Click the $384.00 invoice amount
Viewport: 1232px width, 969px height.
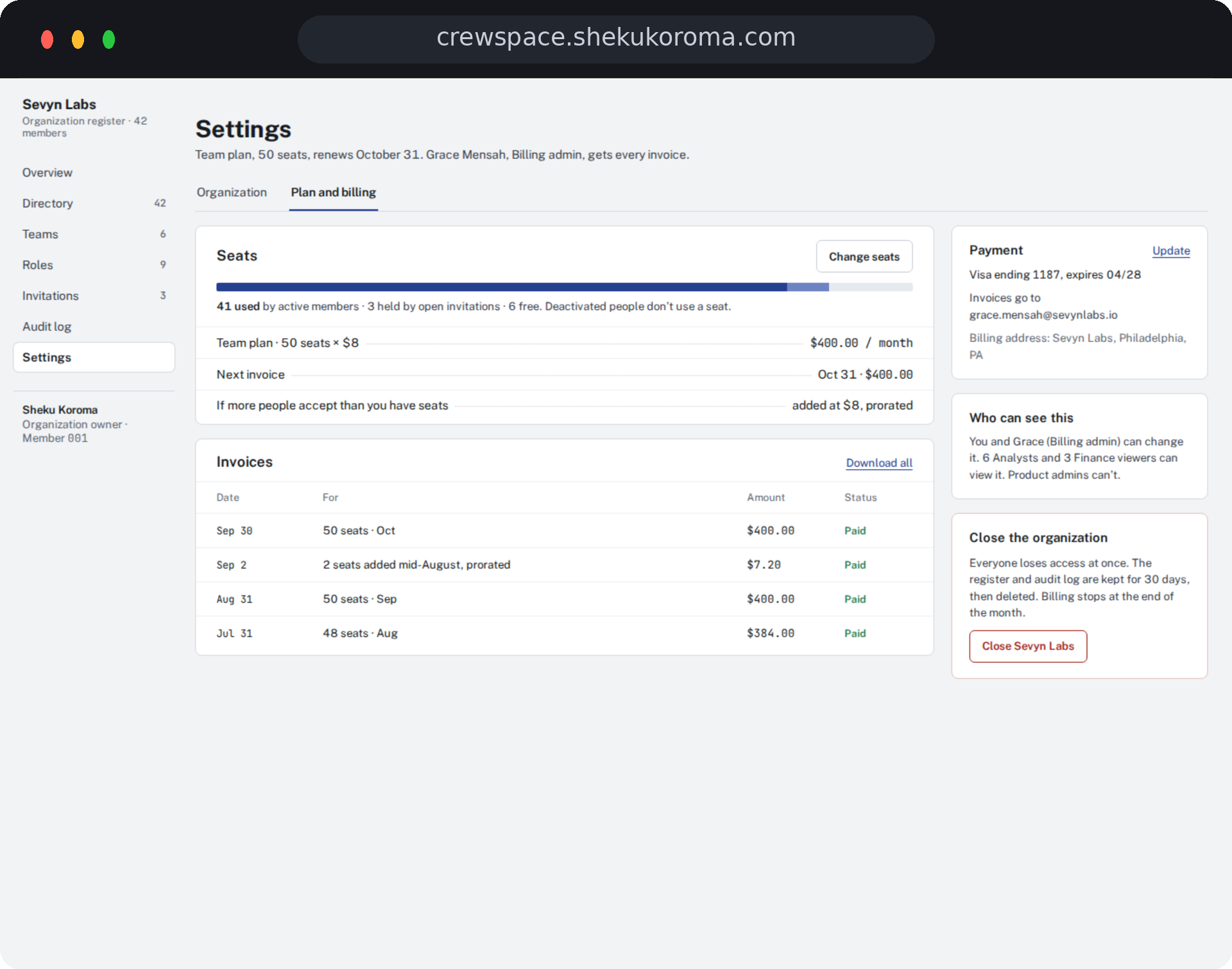tap(770, 633)
